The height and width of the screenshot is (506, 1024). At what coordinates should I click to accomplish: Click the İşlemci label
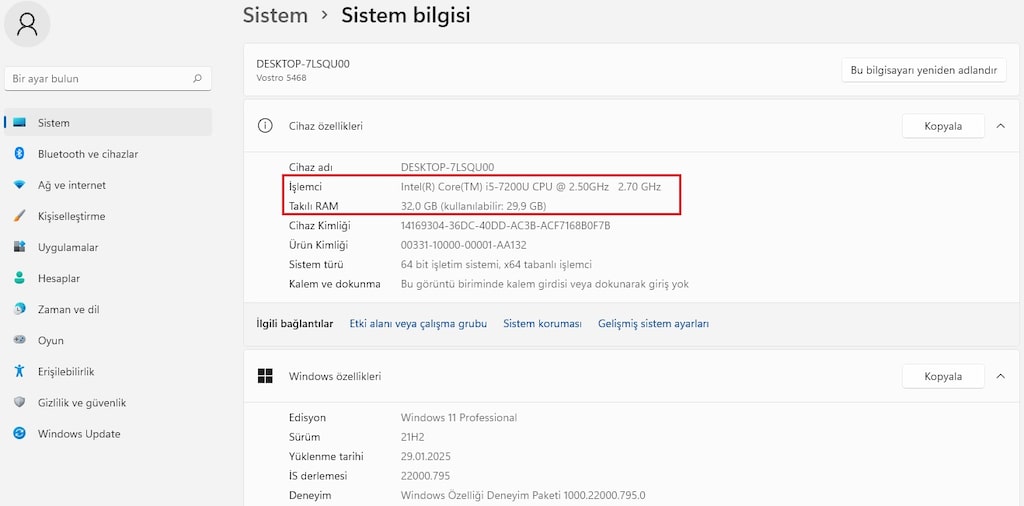click(306, 187)
